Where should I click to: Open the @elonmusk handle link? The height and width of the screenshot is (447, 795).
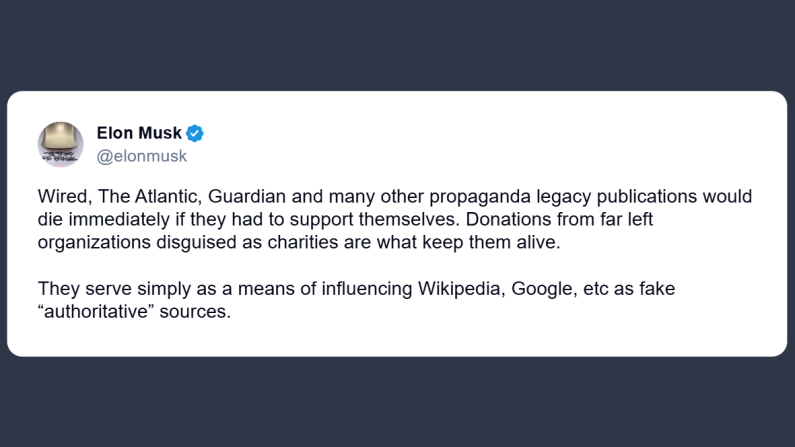[x=141, y=156]
